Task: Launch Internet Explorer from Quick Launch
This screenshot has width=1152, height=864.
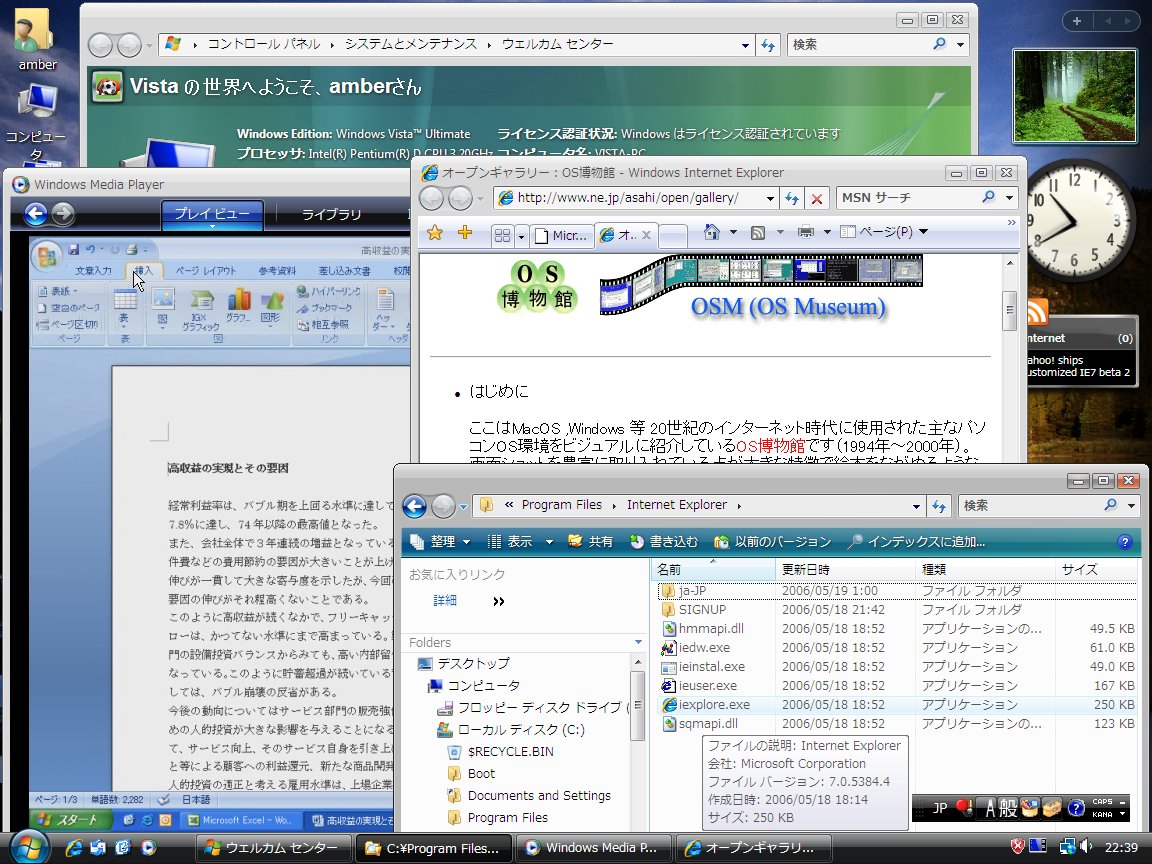Action: click(73, 847)
